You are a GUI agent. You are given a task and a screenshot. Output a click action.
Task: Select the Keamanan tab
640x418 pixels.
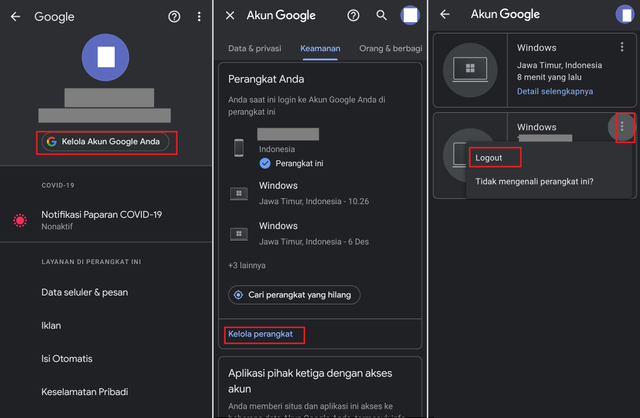(x=320, y=49)
